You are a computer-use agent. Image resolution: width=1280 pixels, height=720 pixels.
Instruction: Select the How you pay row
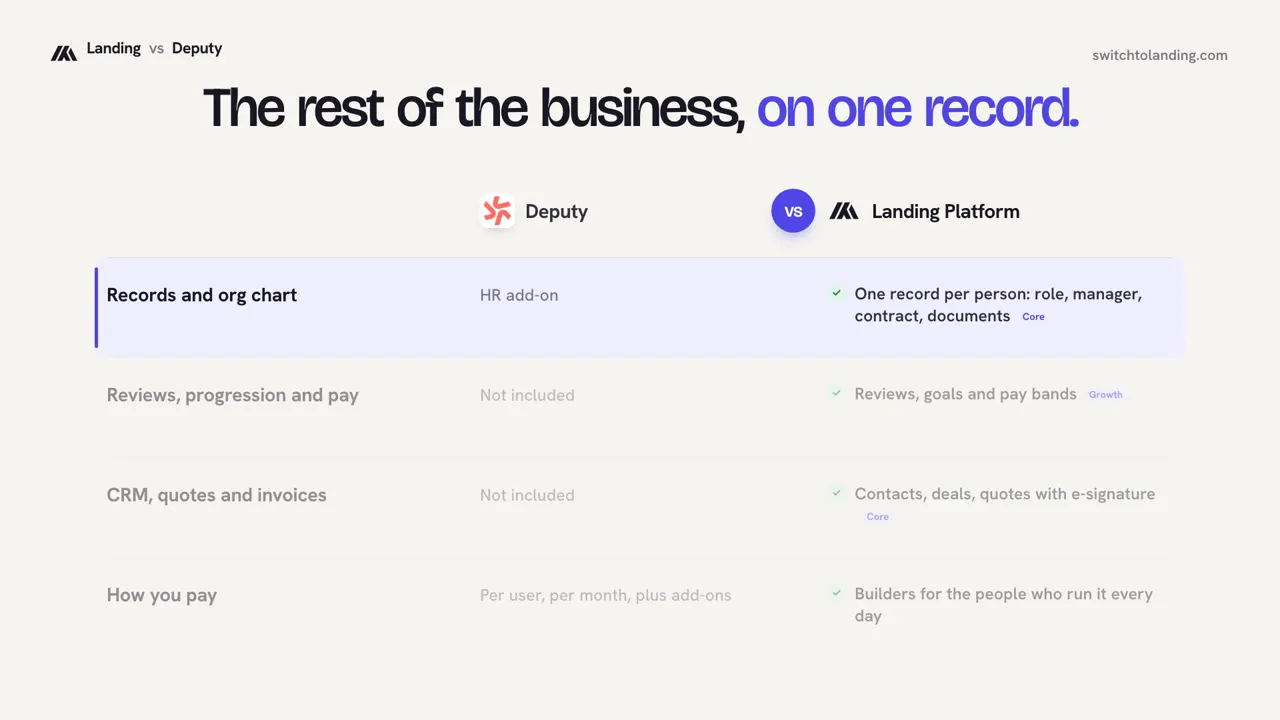[640, 607]
